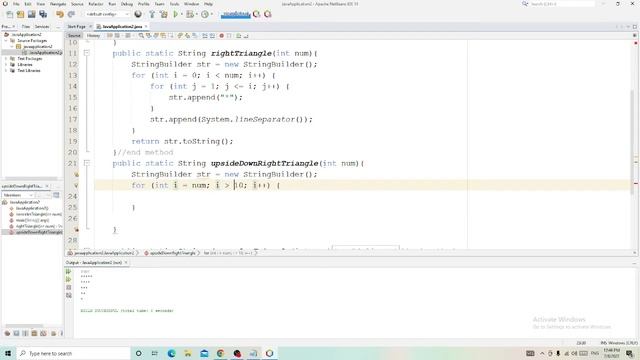
Task: Open Chrome from the taskbar
Action: coord(220,353)
